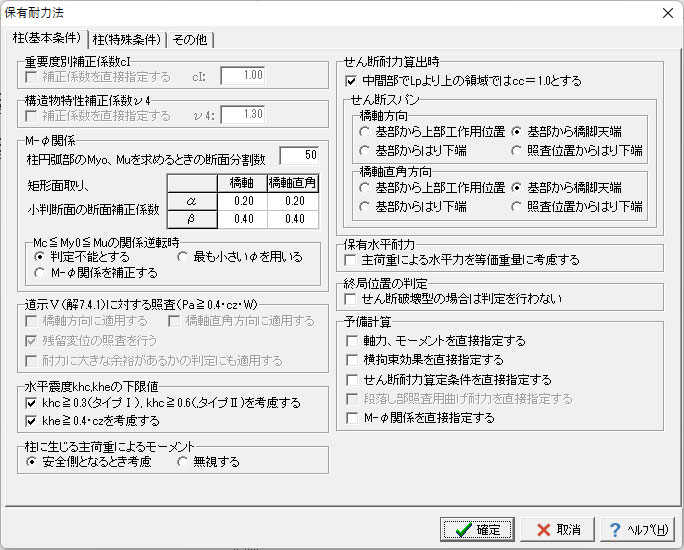Select 安全側となるとき考慮 radio option
This screenshot has width=684, height=550.
pyautogui.click(x=89, y=461)
